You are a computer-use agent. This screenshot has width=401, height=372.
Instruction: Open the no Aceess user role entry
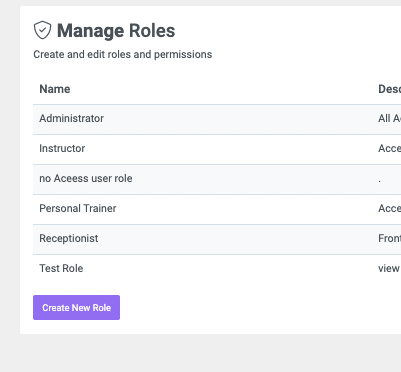point(217,179)
